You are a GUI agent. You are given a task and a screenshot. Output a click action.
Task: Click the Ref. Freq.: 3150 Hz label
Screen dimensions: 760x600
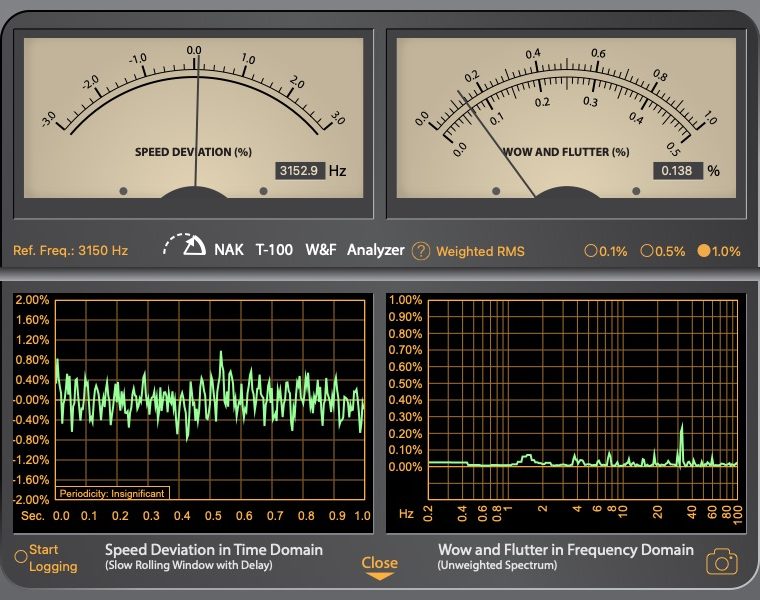[x=70, y=251]
